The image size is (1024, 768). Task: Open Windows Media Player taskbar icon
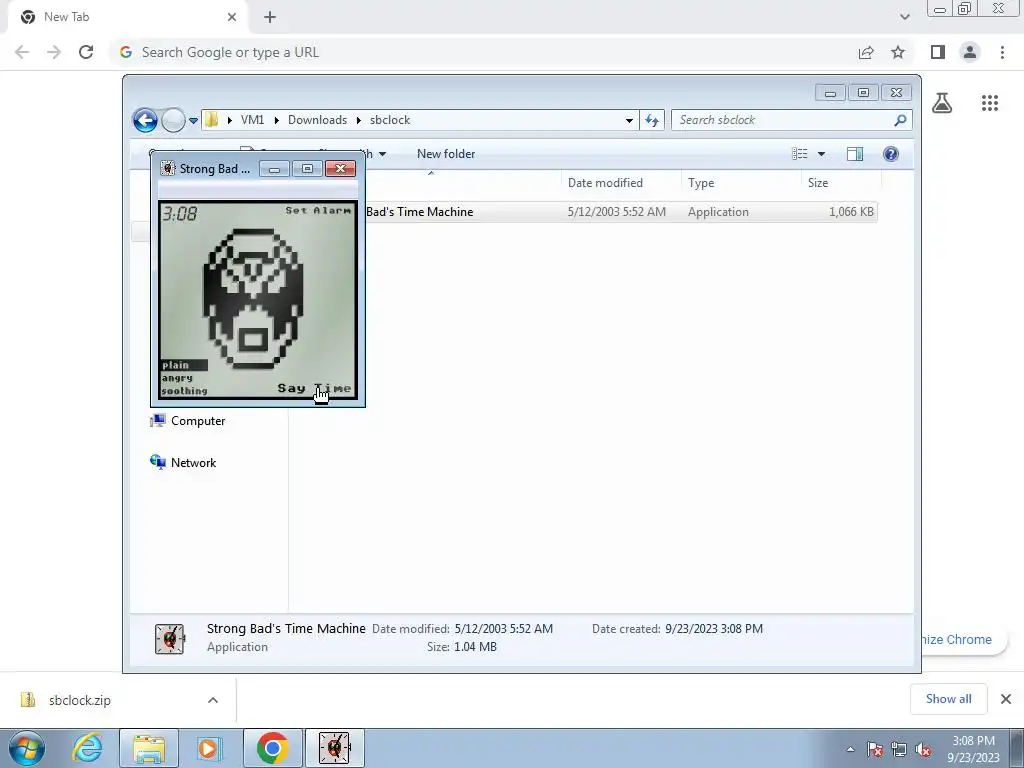(x=209, y=748)
